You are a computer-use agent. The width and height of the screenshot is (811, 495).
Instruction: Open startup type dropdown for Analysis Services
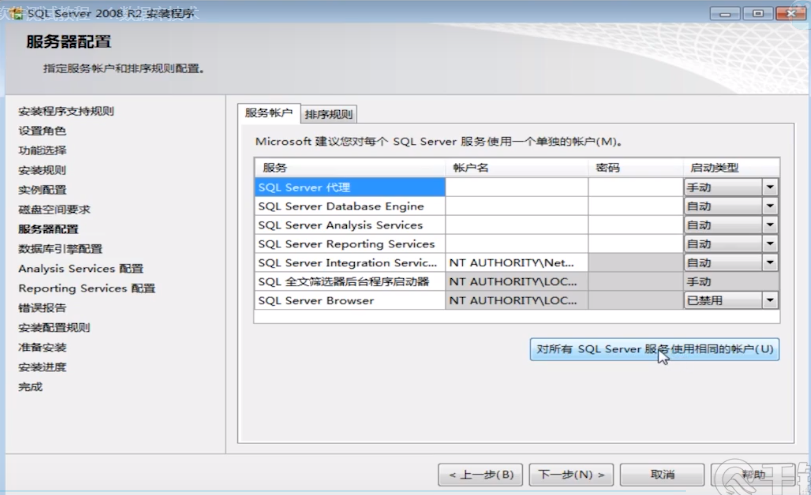click(x=770, y=225)
